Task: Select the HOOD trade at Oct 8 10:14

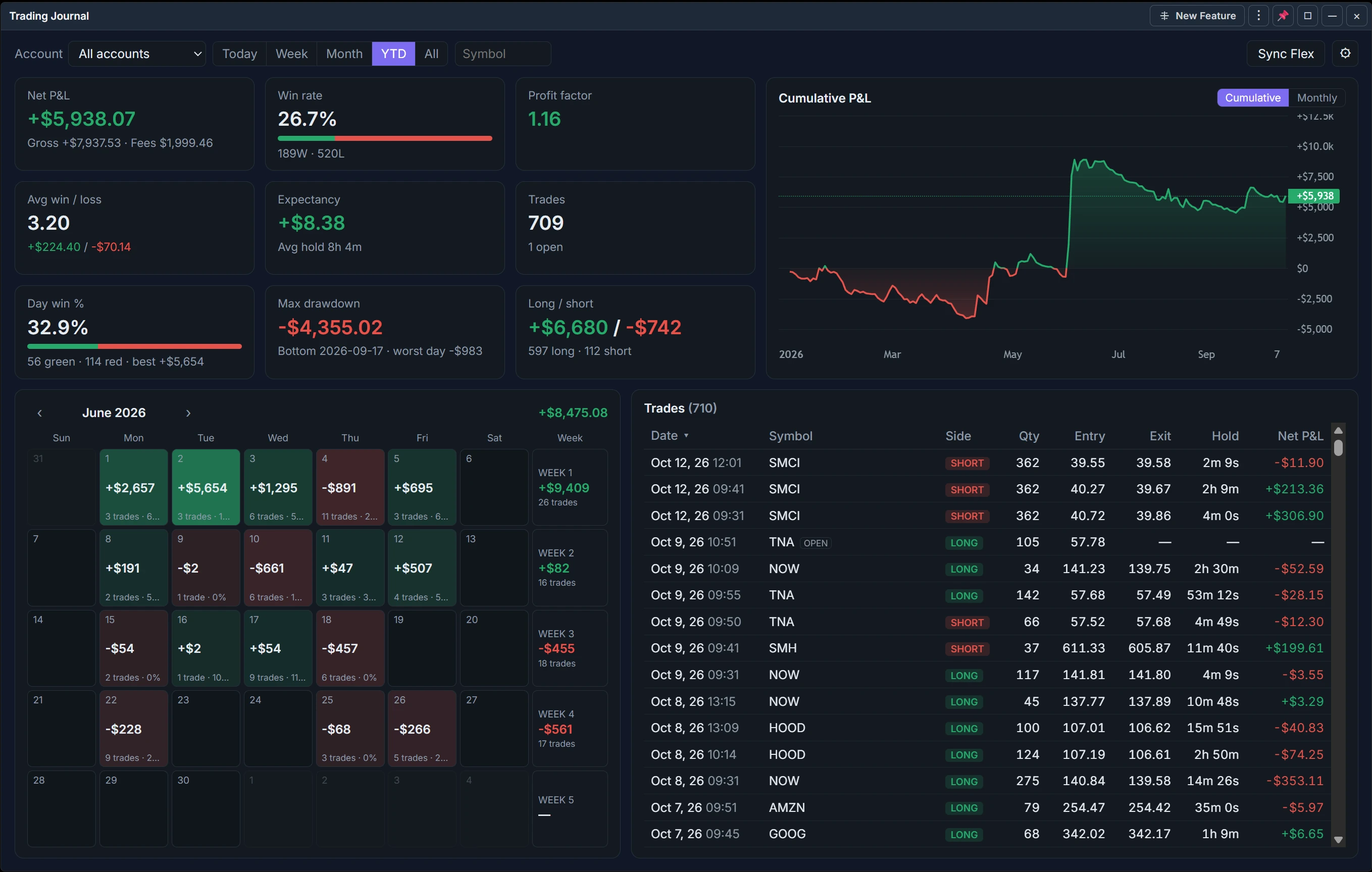Action: pos(987,755)
